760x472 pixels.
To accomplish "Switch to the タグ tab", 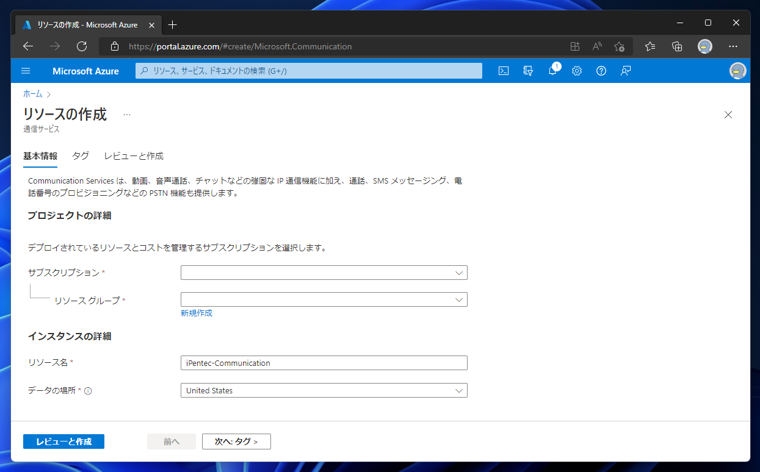I will (x=80, y=156).
